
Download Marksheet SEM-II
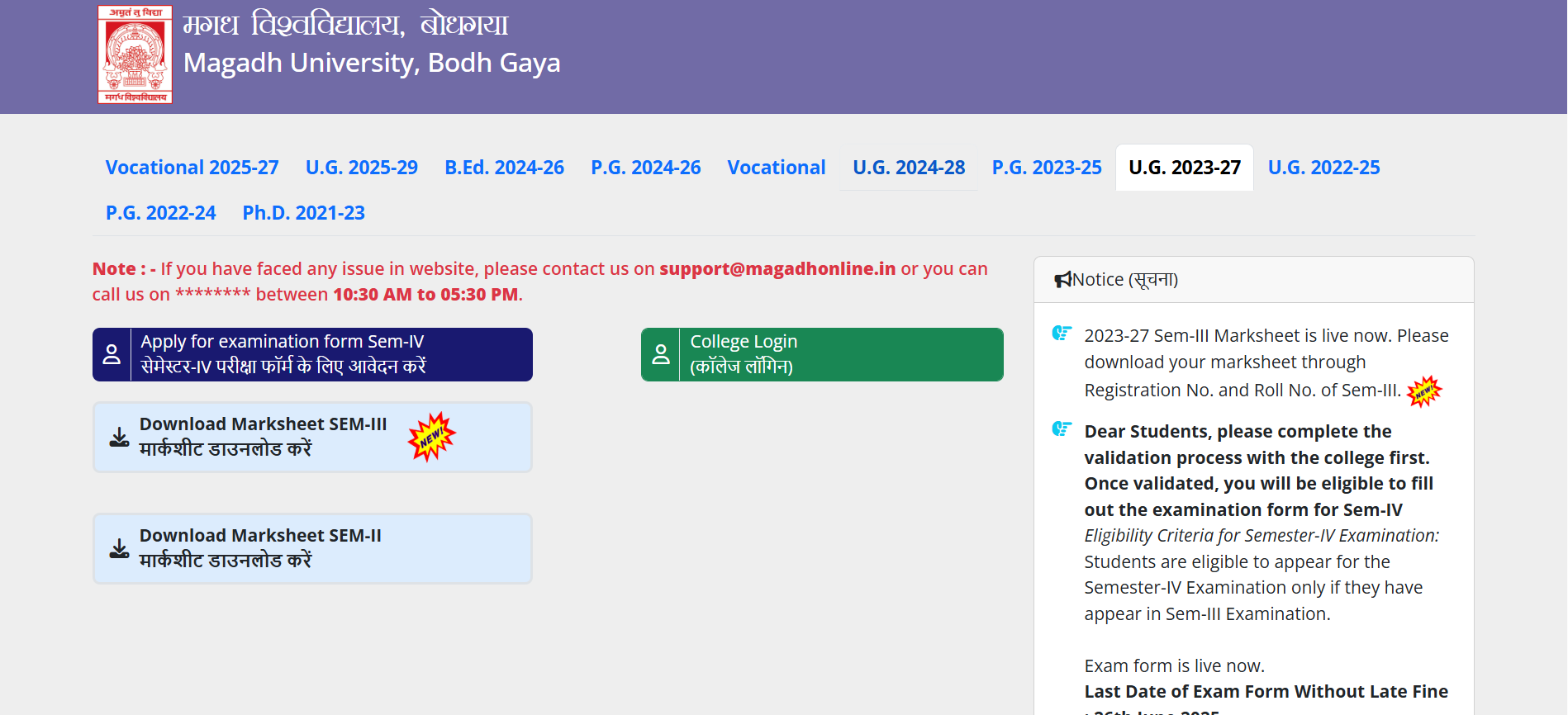[x=312, y=548]
